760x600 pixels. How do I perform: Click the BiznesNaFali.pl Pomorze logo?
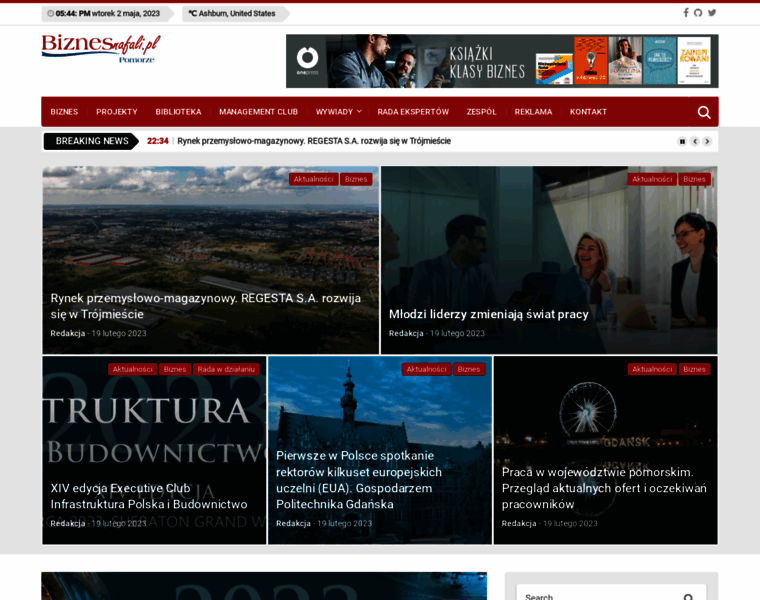[x=101, y=49]
